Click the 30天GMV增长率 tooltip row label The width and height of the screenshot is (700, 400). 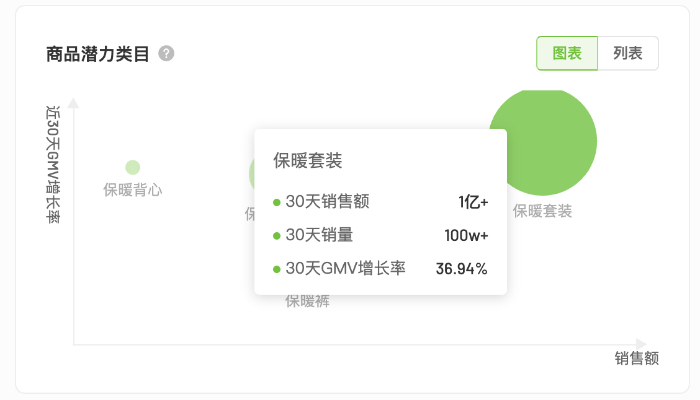pyautogui.click(x=345, y=268)
